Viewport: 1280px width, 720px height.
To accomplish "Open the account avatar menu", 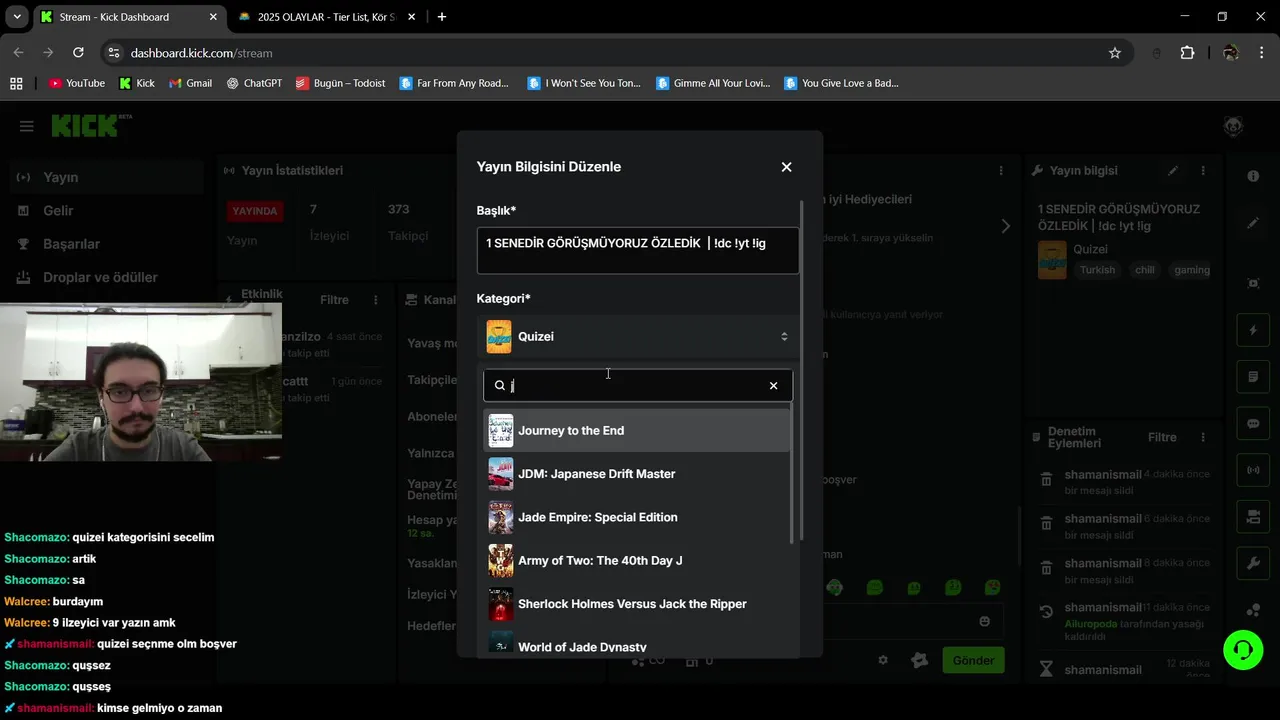I will pyautogui.click(x=1233, y=126).
